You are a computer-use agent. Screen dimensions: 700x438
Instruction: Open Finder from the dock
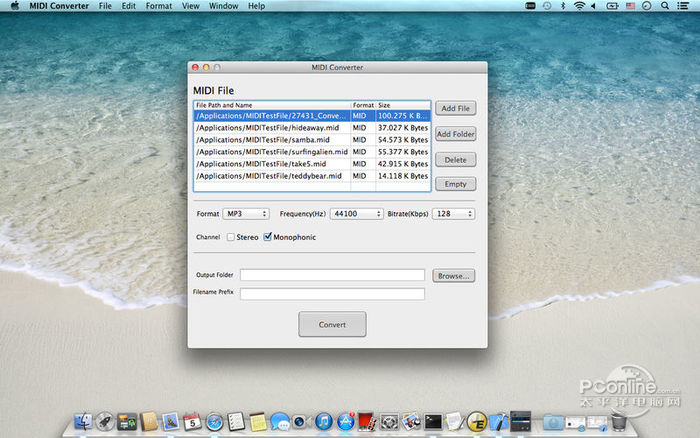point(81,421)
